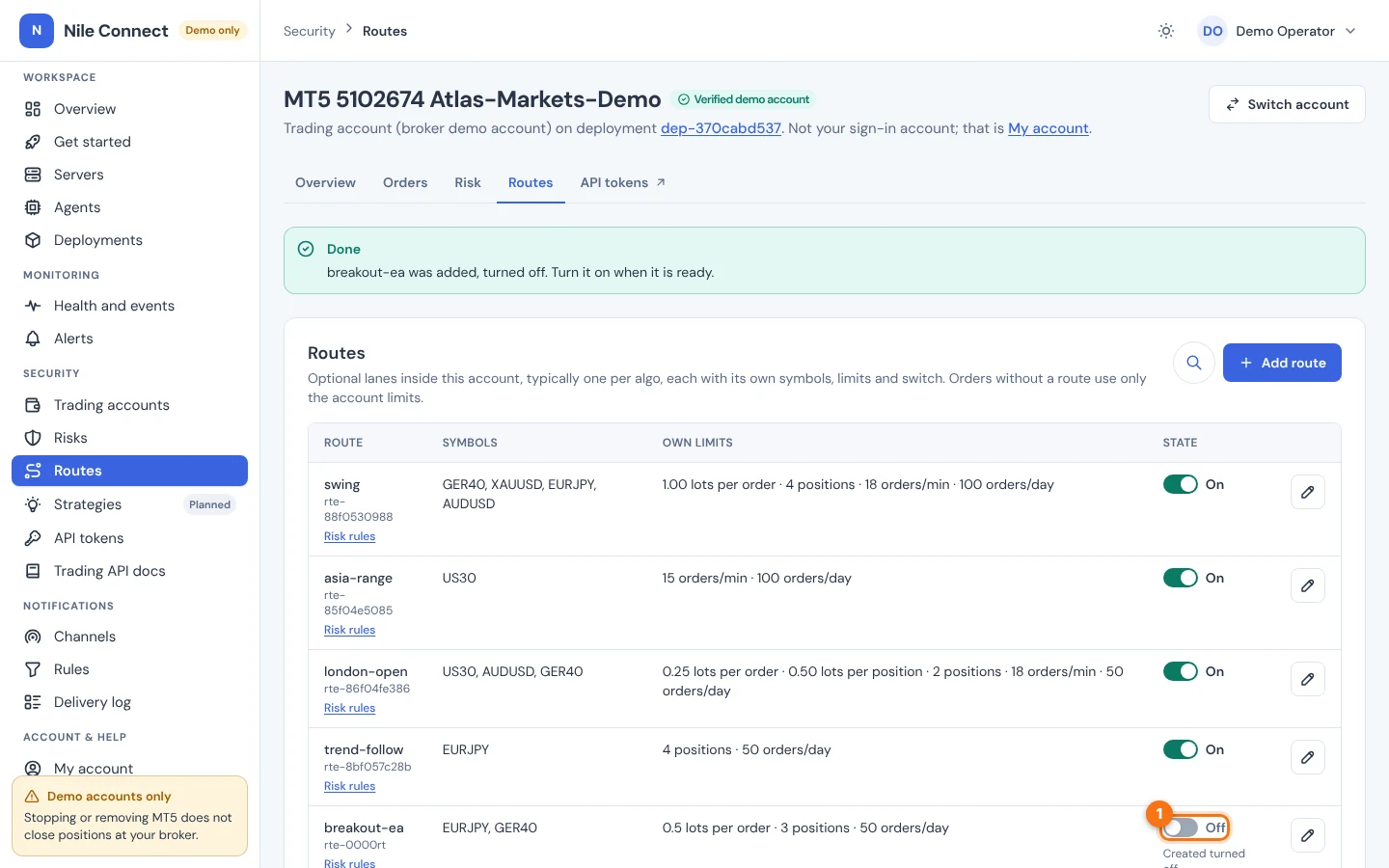Open Channels under Notifications
This screenshot has height=868, width=1389.
(x=129, y=637)
